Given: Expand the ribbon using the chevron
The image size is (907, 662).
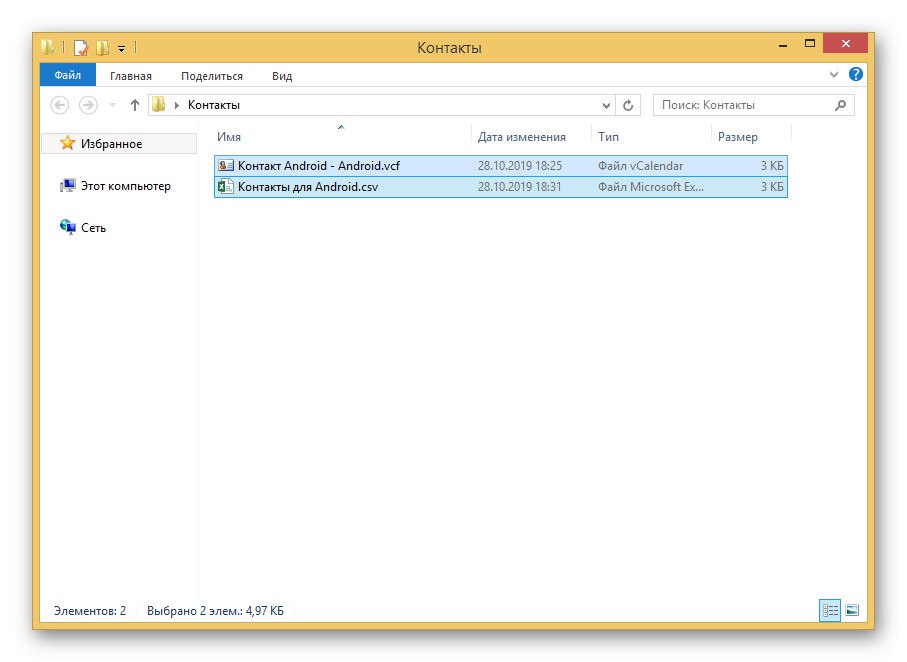Looking at the screenshot, I should click(x=835, y=75).
